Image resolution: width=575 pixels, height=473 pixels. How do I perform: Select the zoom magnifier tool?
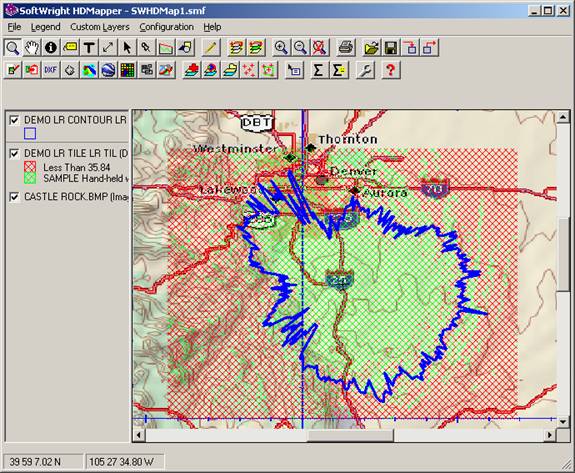tap(13, 48)
